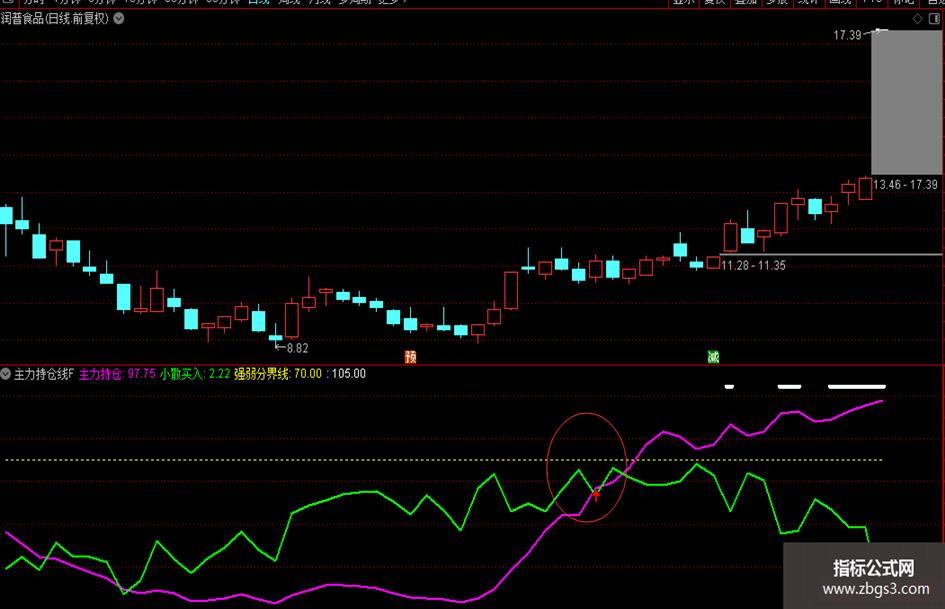
Task: Select the gray range box at right
Action: click(906, 103)
